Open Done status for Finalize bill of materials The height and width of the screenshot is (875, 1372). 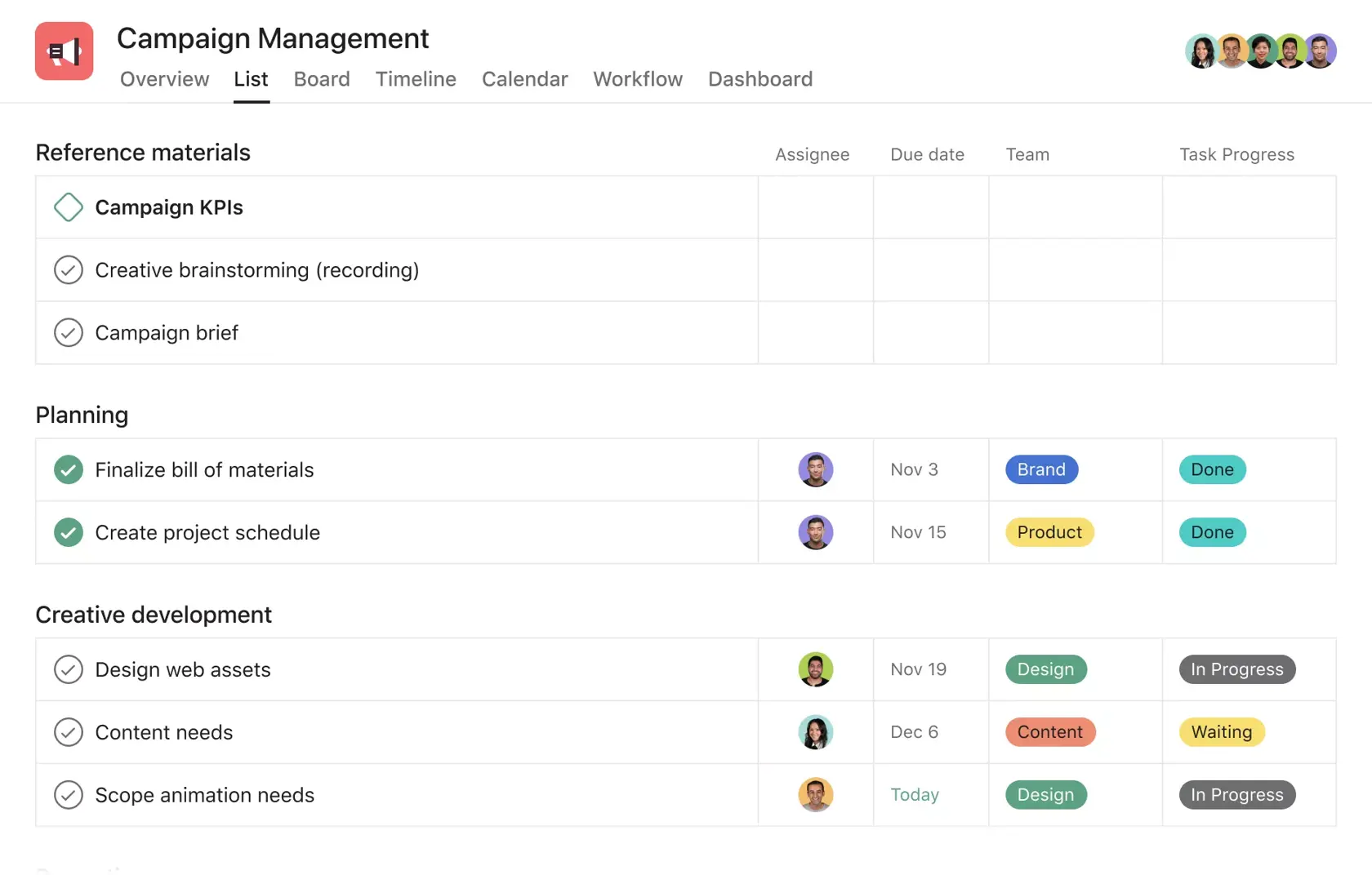click(x=1212, y=469)
